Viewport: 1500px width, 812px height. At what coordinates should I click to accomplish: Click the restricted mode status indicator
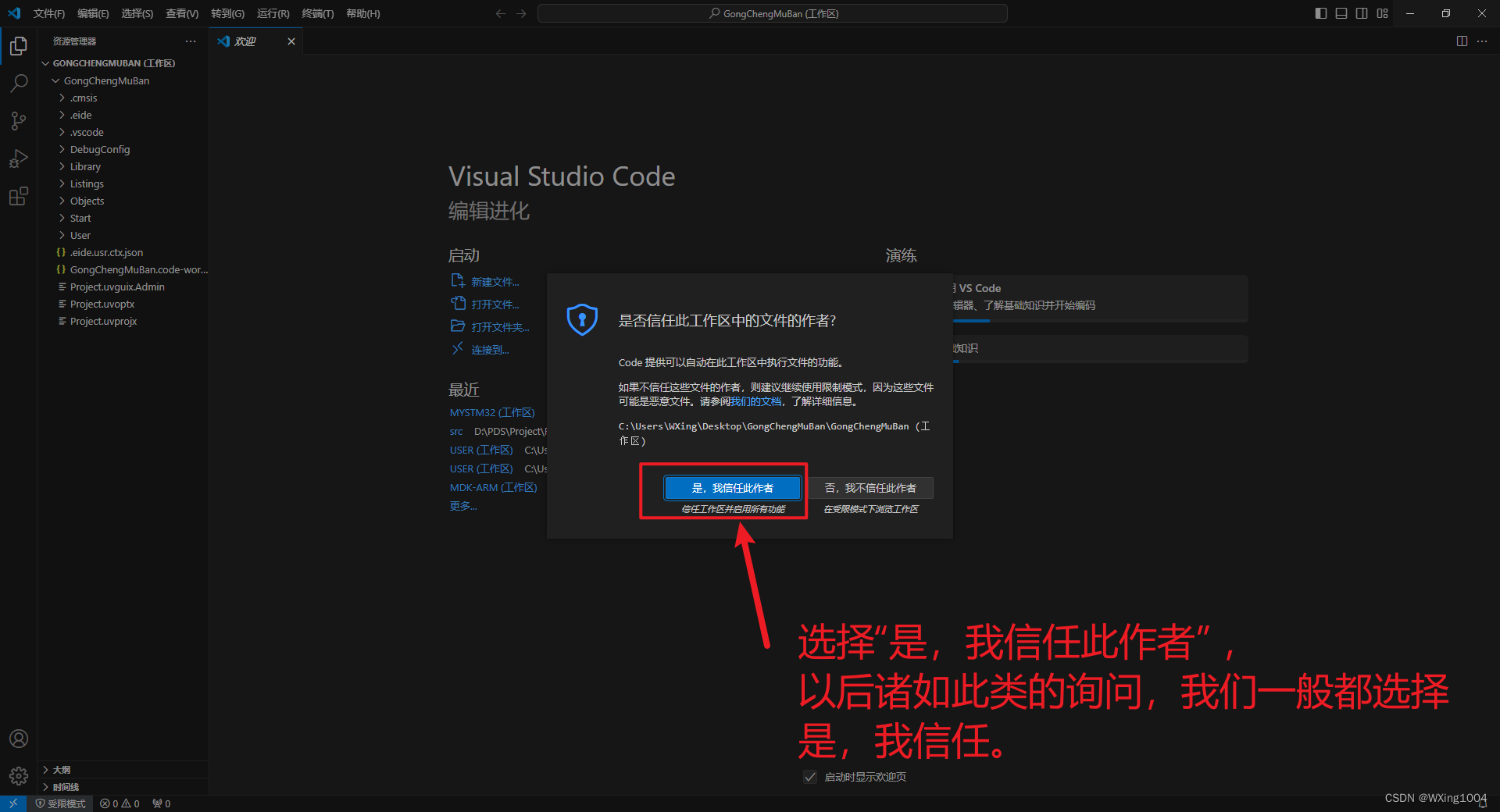coord(61,803)
